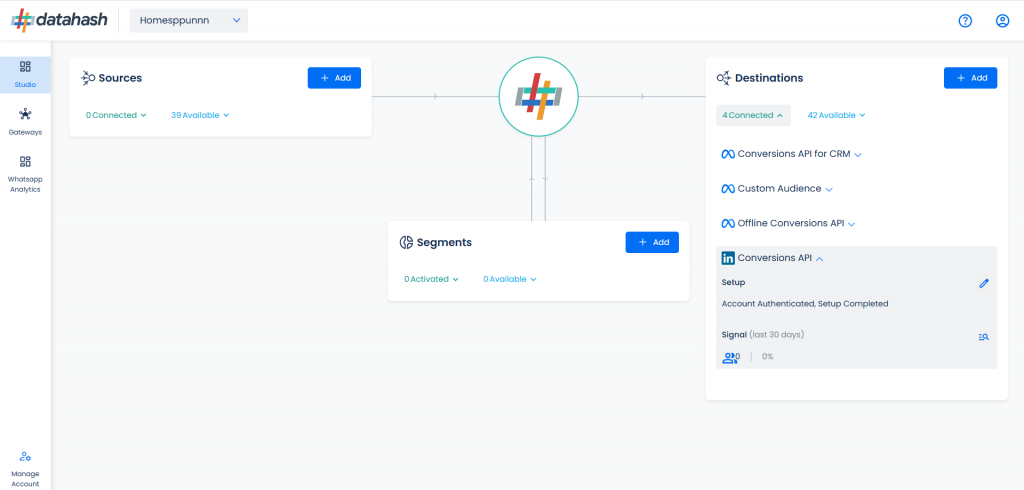The width and height of the screenshot is (1024, 490).
Task: Click the Segments pie-chart icon
Action: [406, 242]
